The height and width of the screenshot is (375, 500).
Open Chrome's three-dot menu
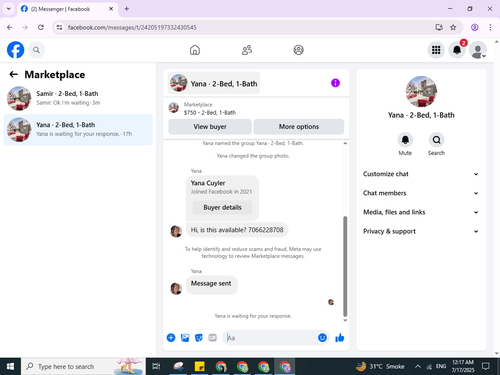(490, 27)
